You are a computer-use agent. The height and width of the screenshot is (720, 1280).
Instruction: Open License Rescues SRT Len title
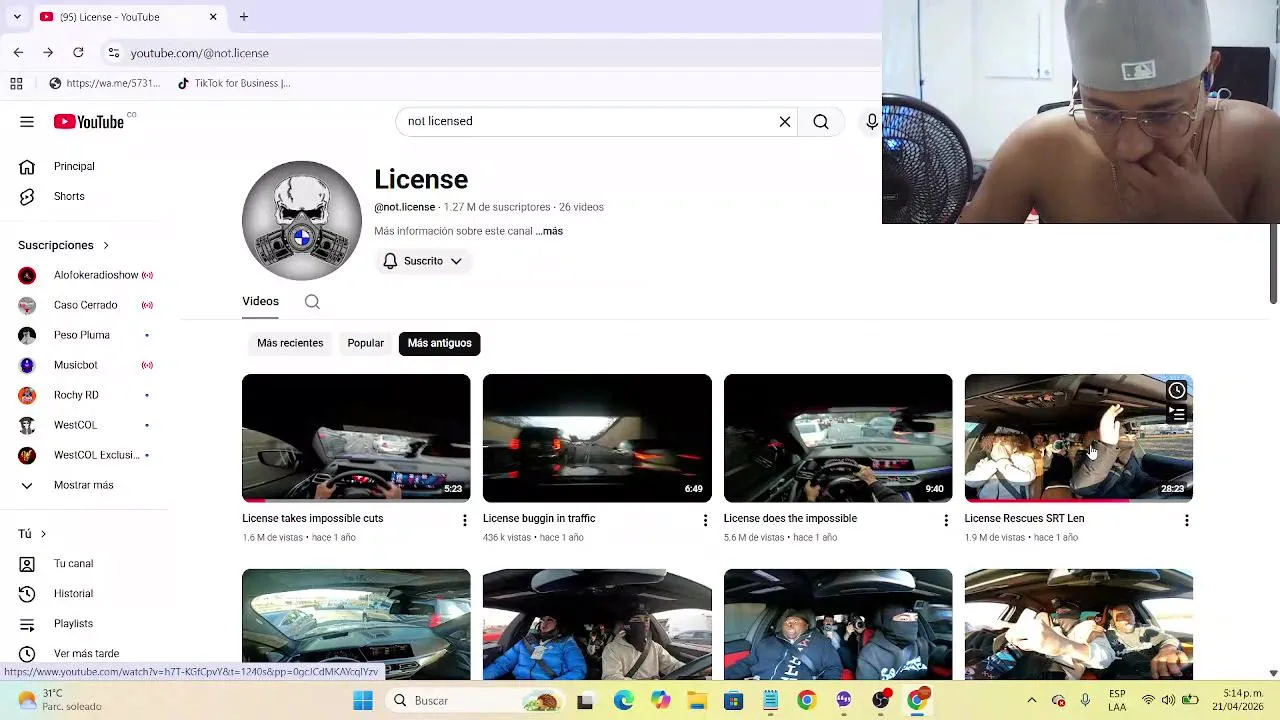click(x=1024, y=518)
